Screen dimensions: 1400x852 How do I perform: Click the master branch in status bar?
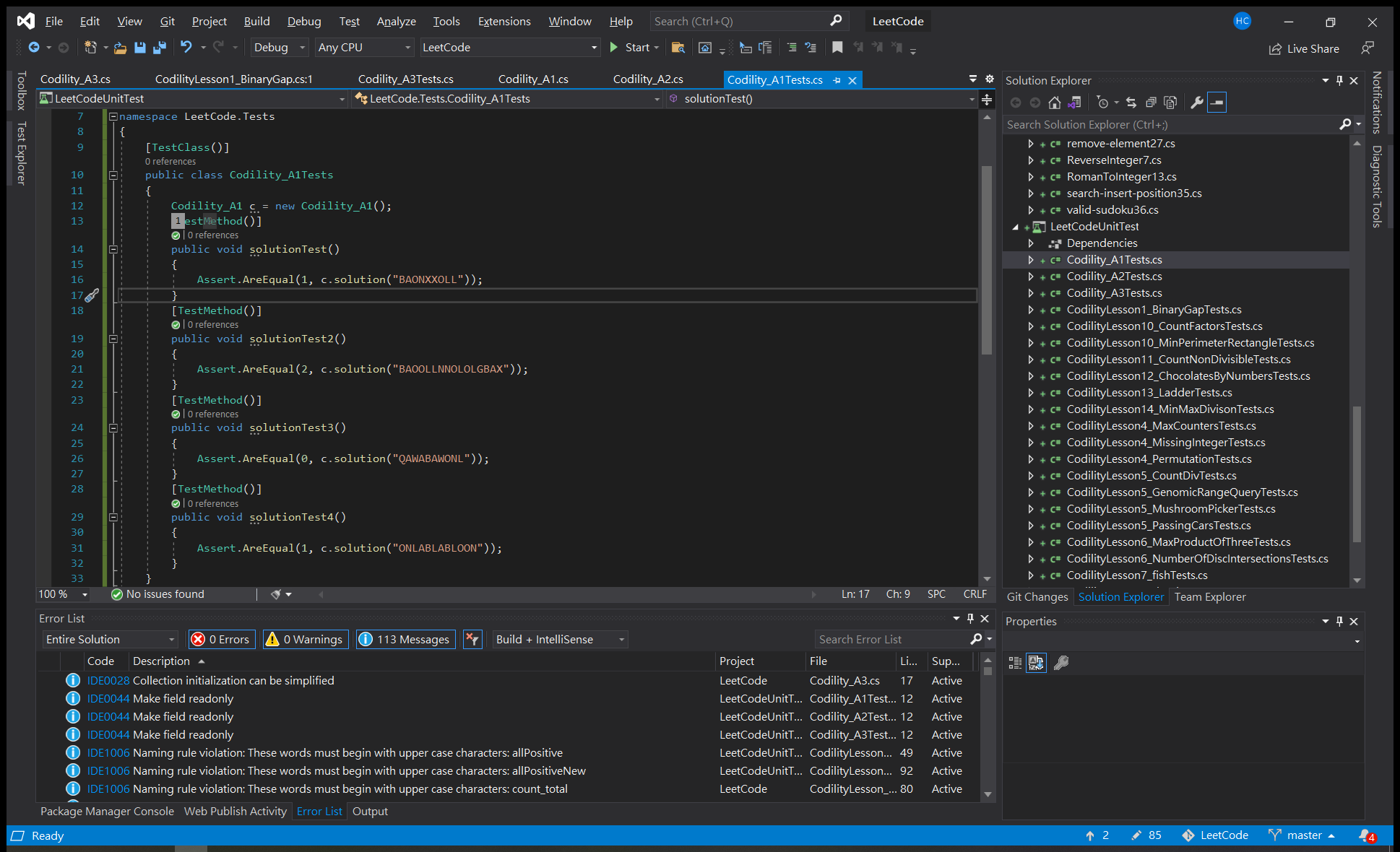pos(1302,835)
